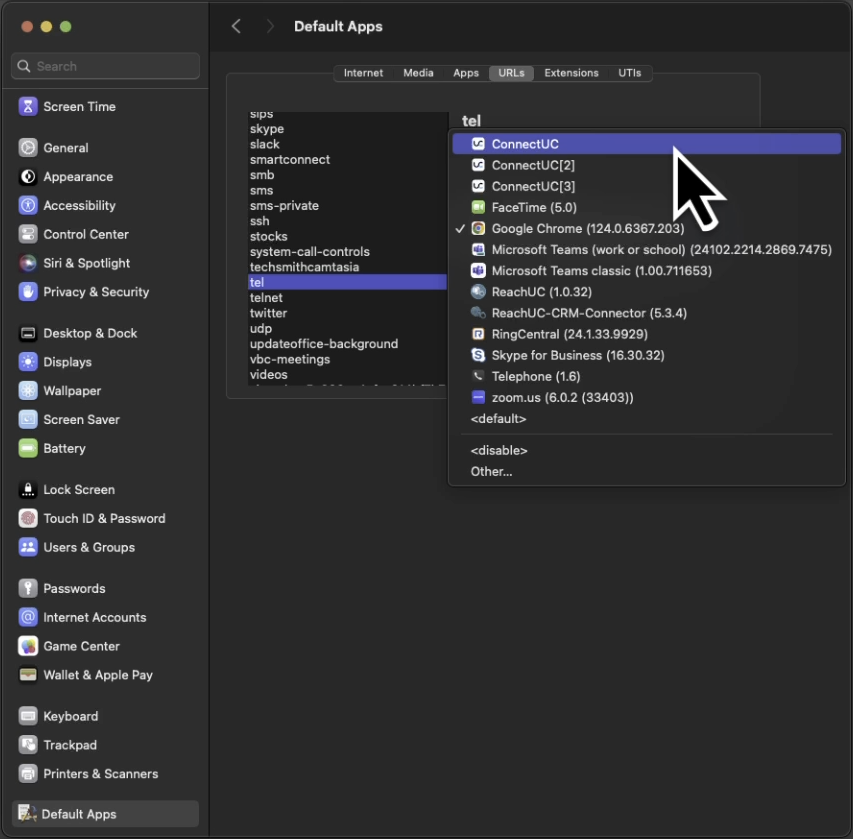Select the vbc-meetings URL scheme
Viewport: 853px width, 839px height.
[347, 359]
